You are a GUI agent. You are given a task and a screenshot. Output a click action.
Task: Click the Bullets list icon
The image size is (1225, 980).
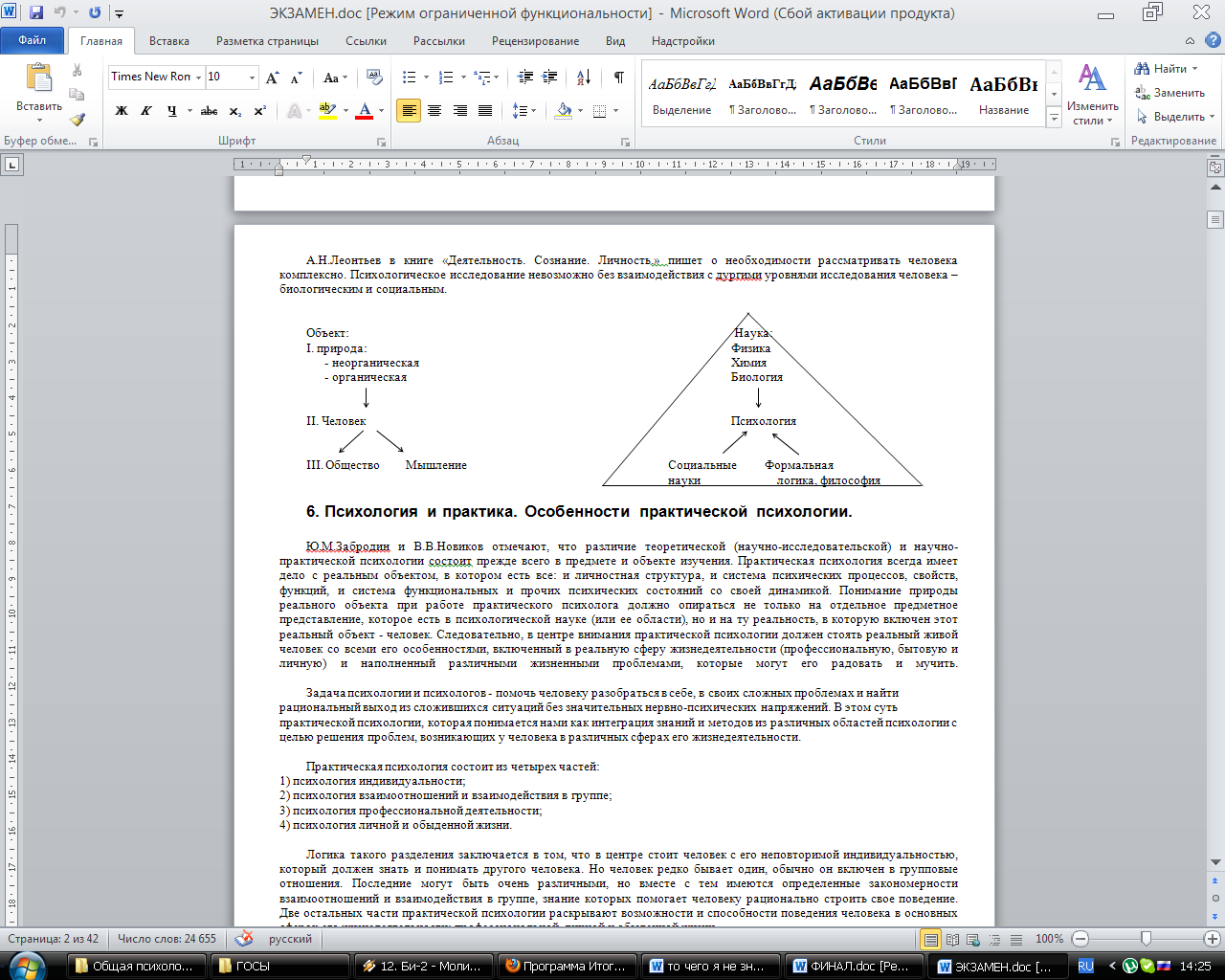[x=410, y=78]
